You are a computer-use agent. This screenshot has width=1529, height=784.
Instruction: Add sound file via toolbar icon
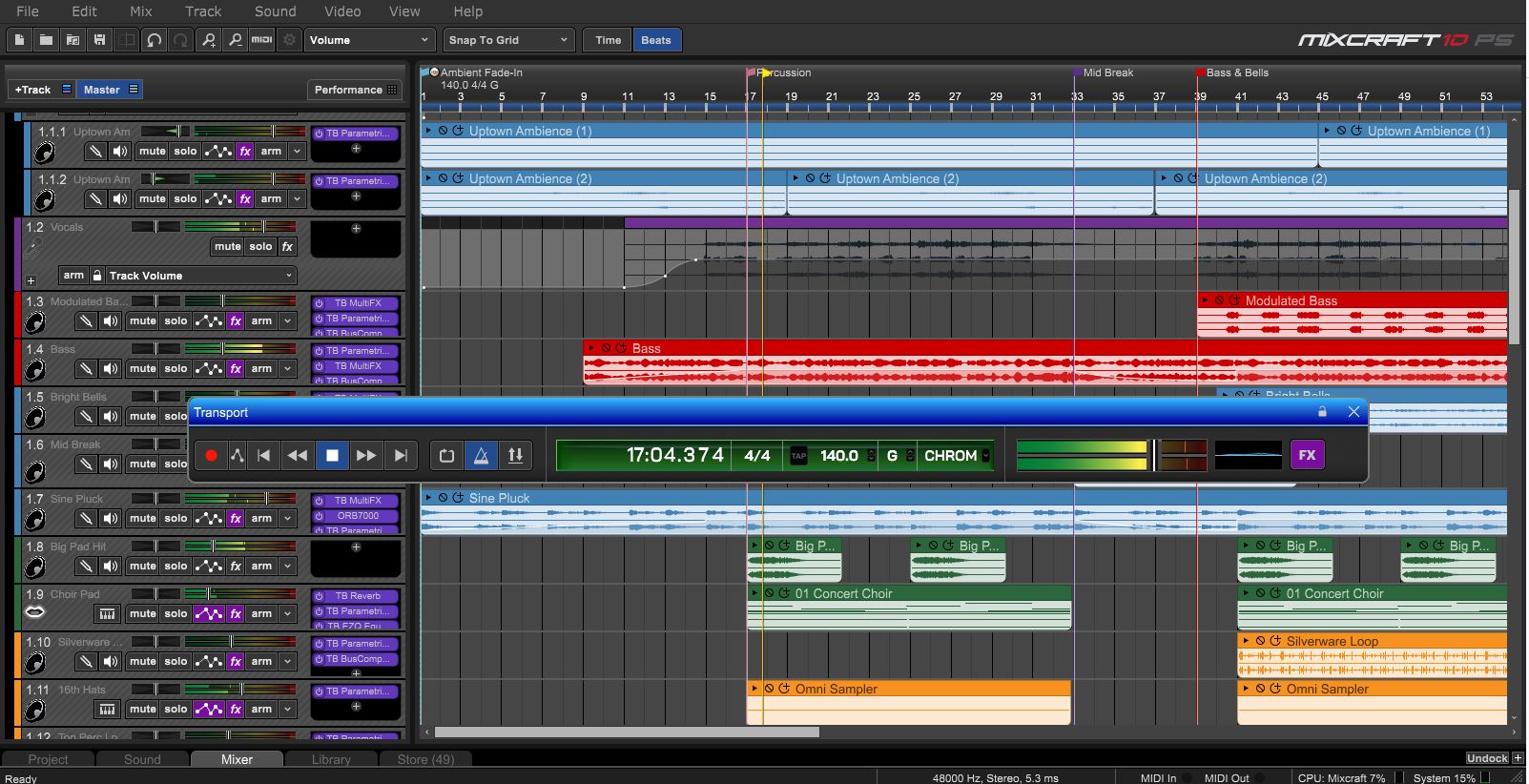(72, 40)
